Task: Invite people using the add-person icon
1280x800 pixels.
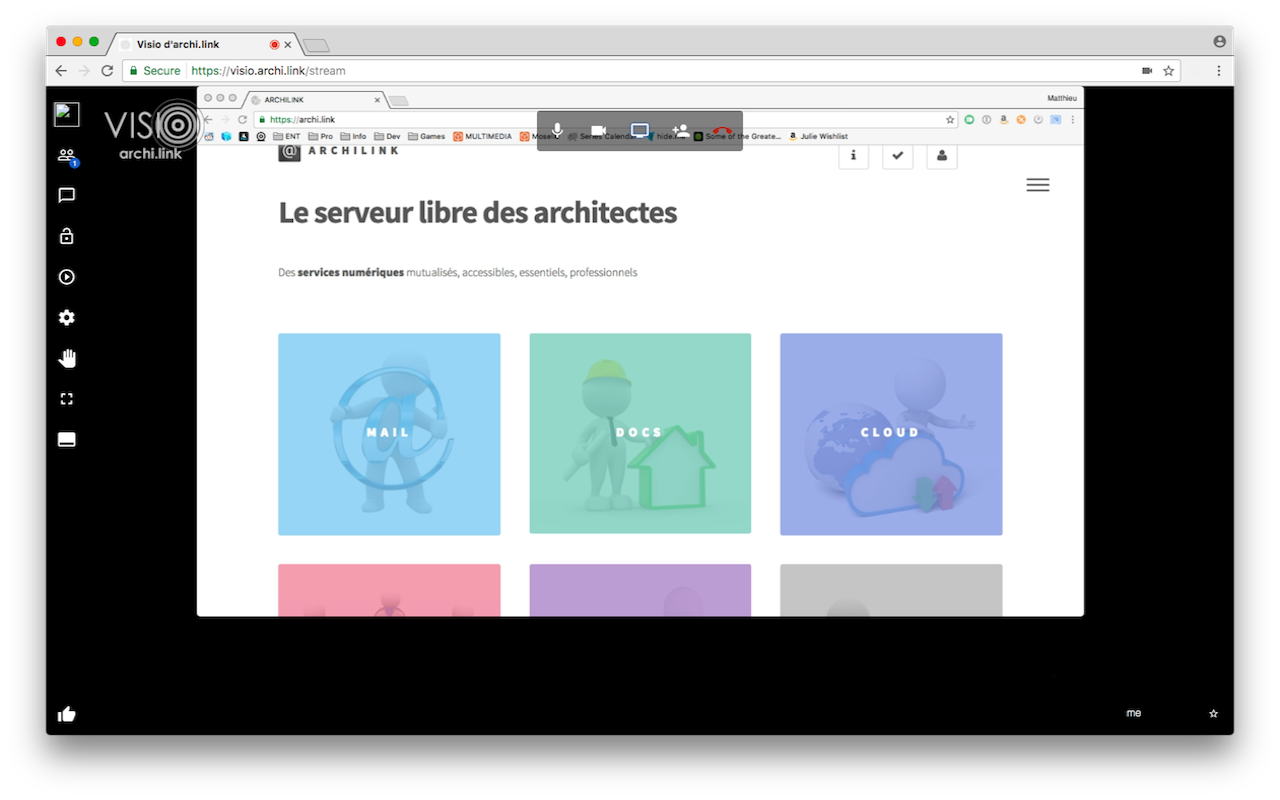Action: pyautogui.click(x=681, y=131)
